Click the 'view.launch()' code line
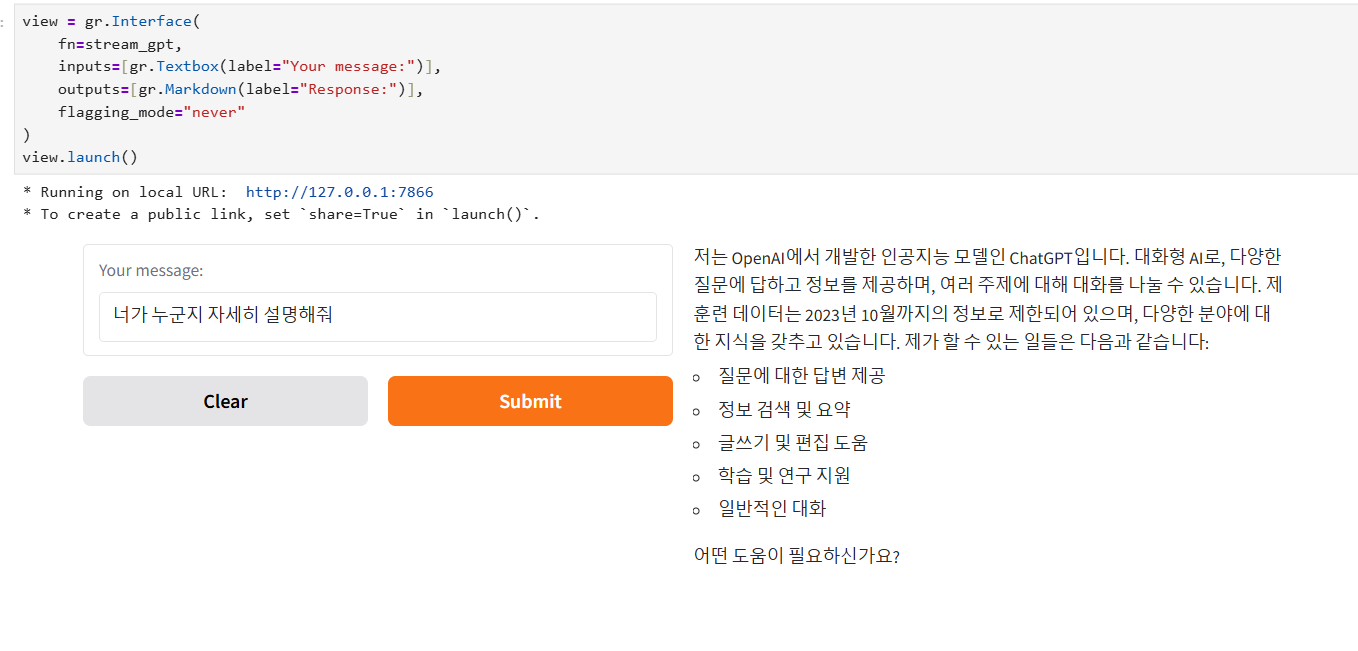 click(x=80, y=157)
